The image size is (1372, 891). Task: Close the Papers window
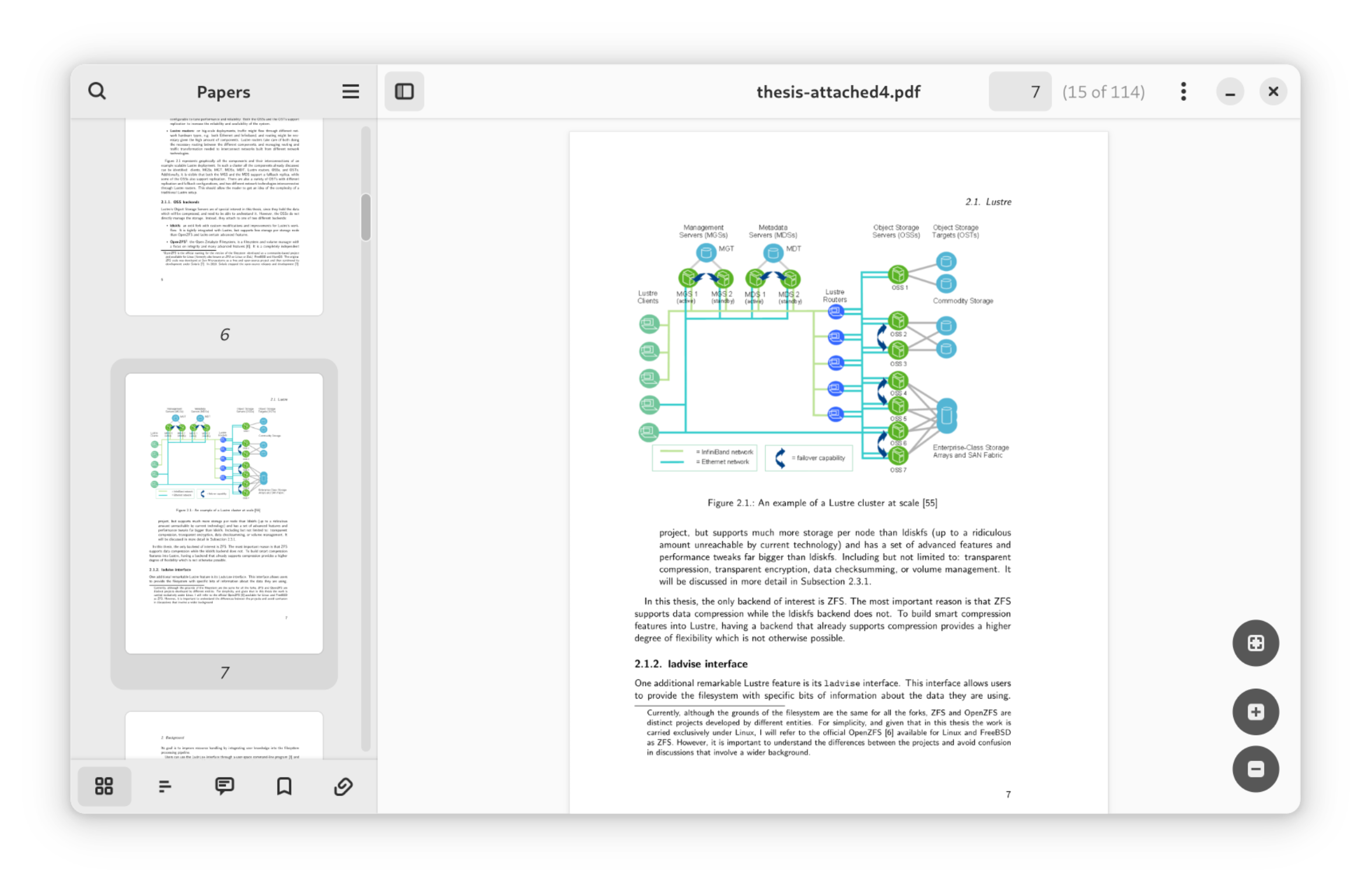tap(1273, 92)
